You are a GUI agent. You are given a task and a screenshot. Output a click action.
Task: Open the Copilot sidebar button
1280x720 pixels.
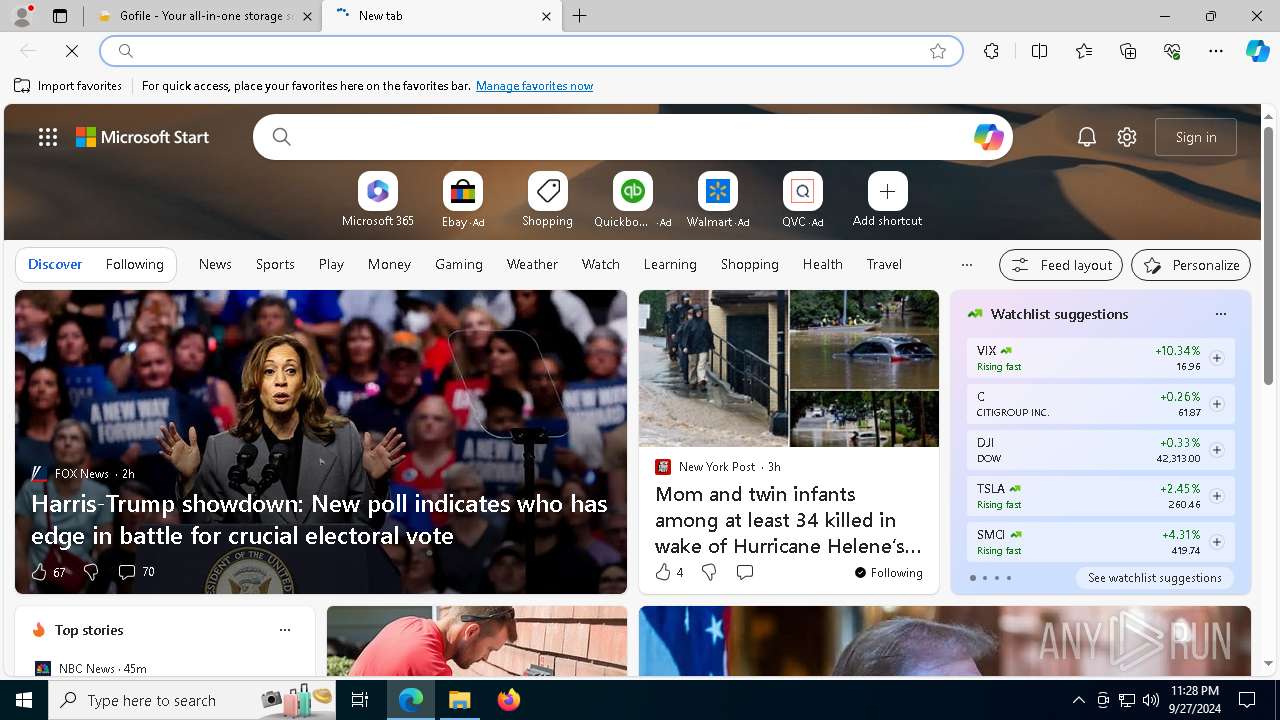(x=1257, y=51)
